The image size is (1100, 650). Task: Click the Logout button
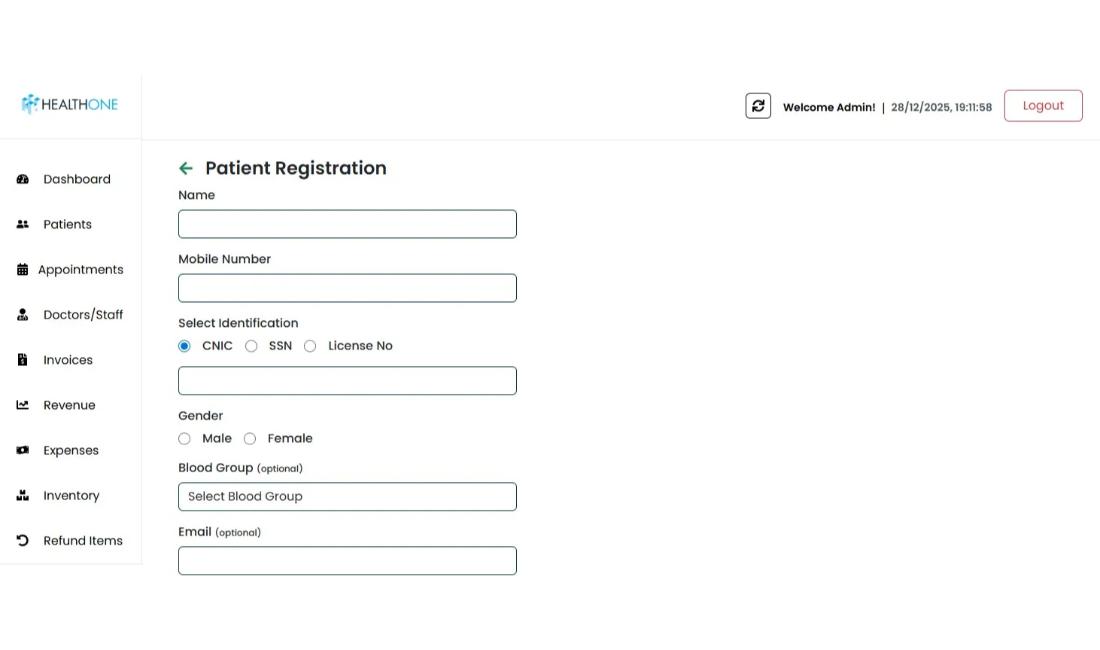(1043, 106)
